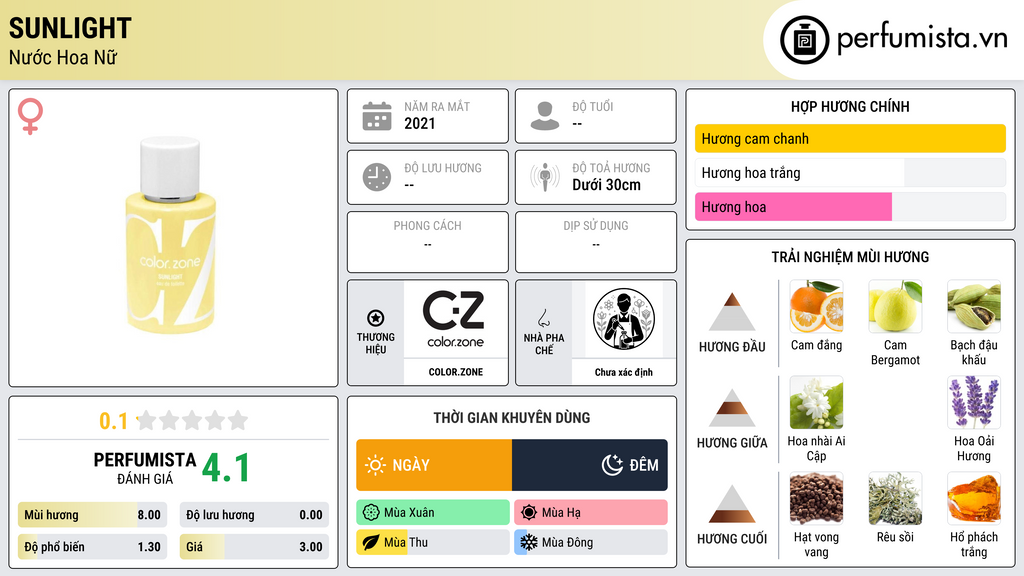This screenshot has width=1024, height=576.
Task: Click the moon icon in the Đêm block
Action: click(x=612, y=465)
